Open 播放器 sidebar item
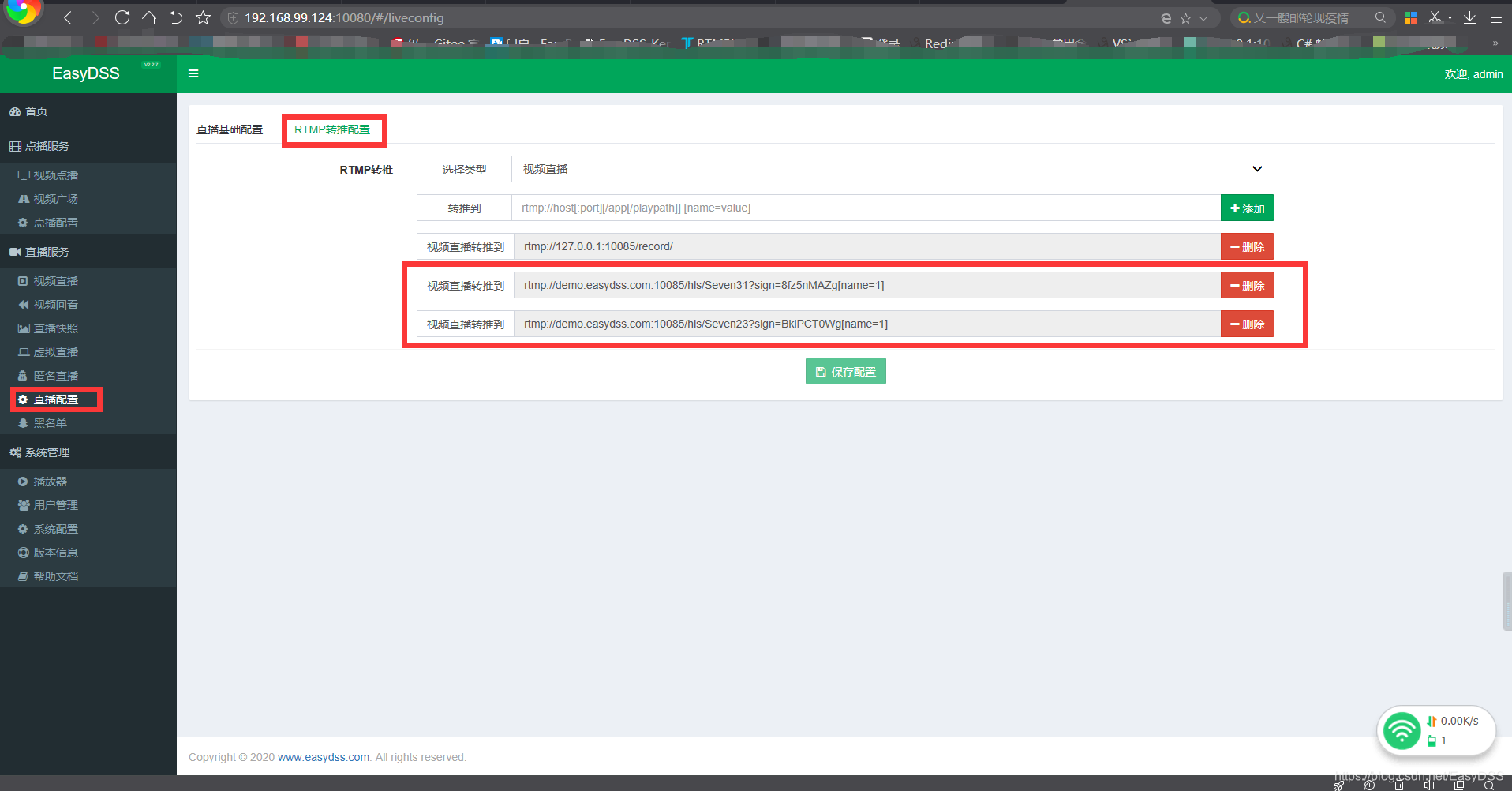1512x791 pixels. pyautogui.click(x=43, y=482)
